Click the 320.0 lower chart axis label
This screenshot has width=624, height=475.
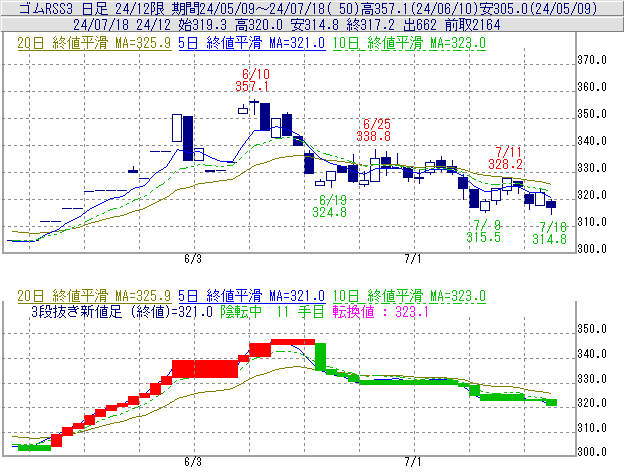tap(592, 403)
